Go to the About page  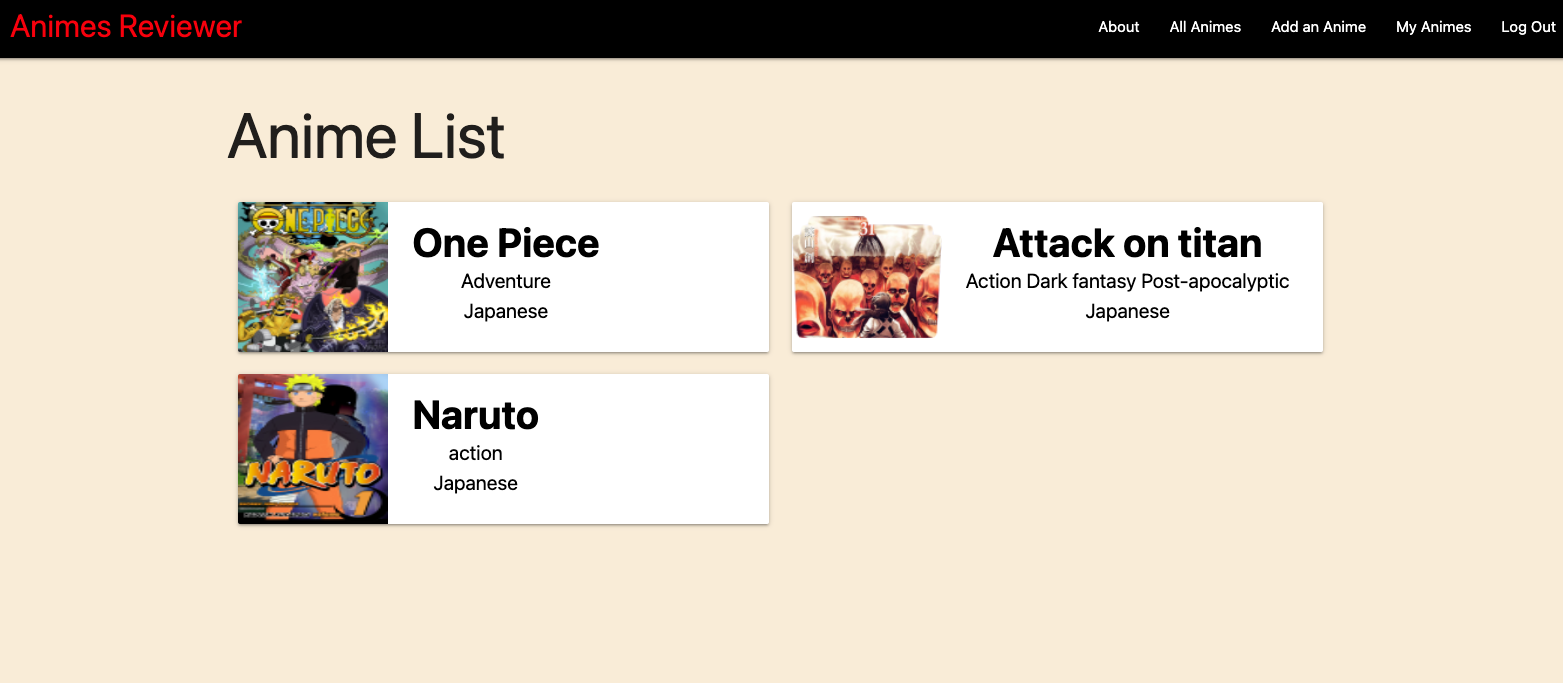click(x=1118, y=27)
